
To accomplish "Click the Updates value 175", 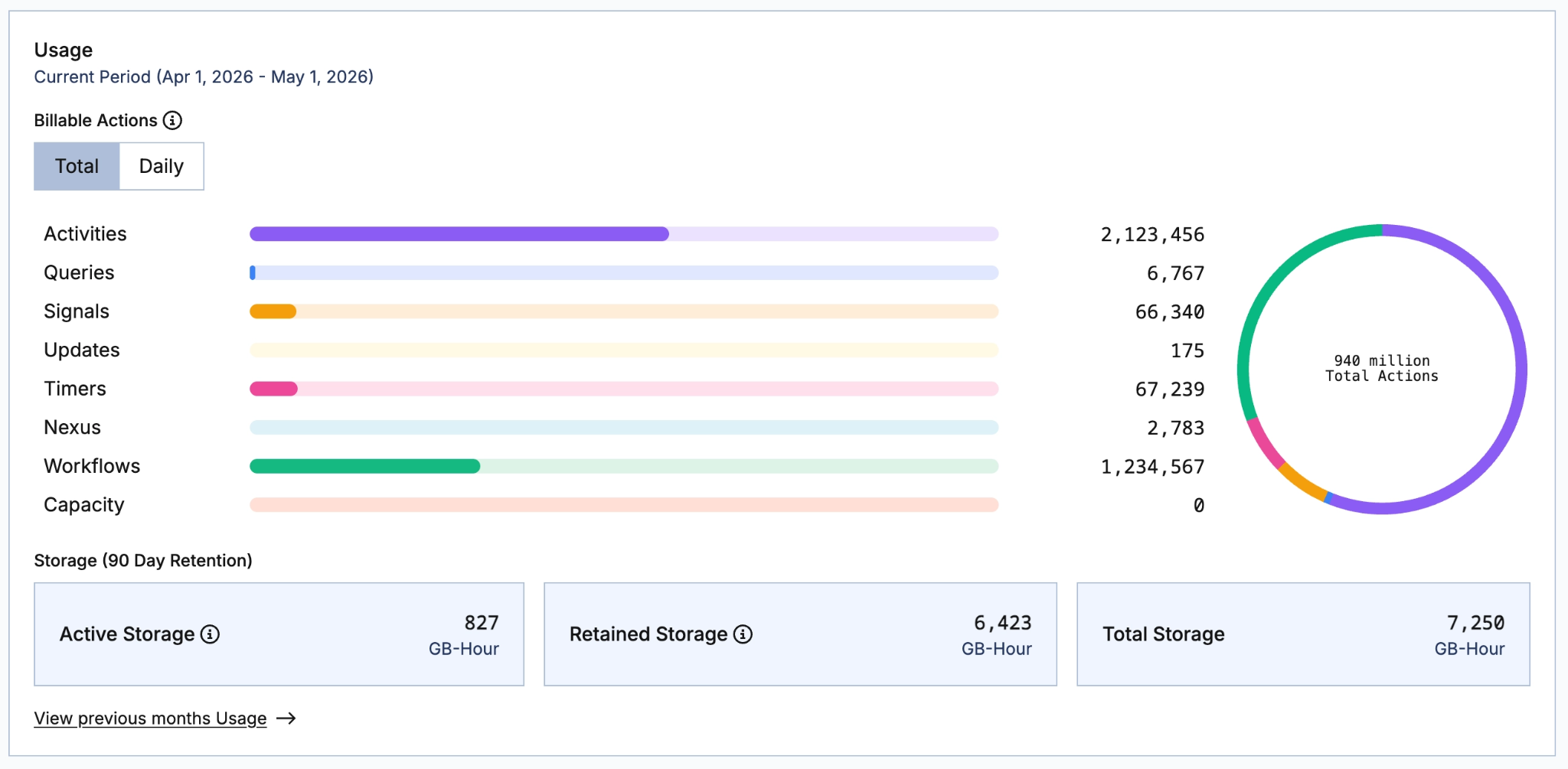I will tap(1187, 350).
